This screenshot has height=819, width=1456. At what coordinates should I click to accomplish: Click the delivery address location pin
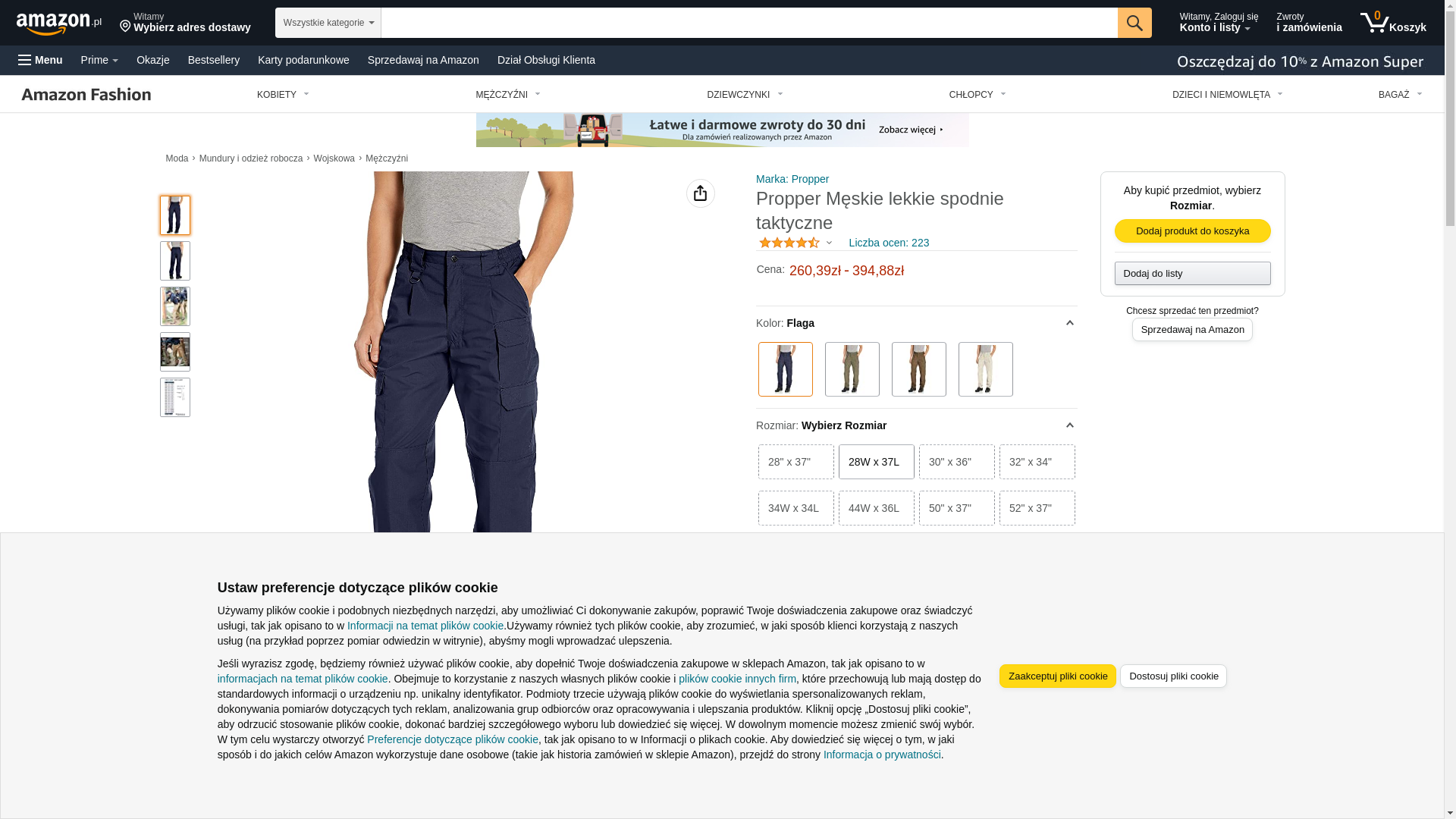pos(125,27)
